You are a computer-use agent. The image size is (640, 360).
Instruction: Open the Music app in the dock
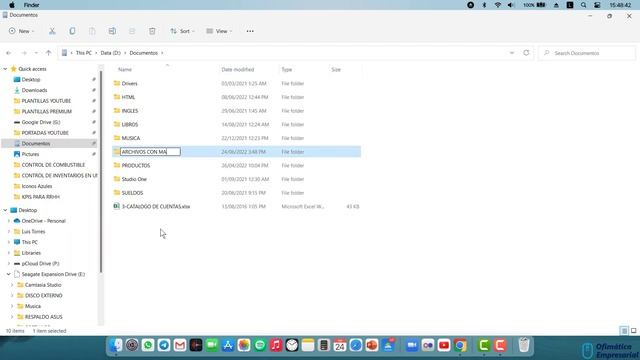click(276, 345)
